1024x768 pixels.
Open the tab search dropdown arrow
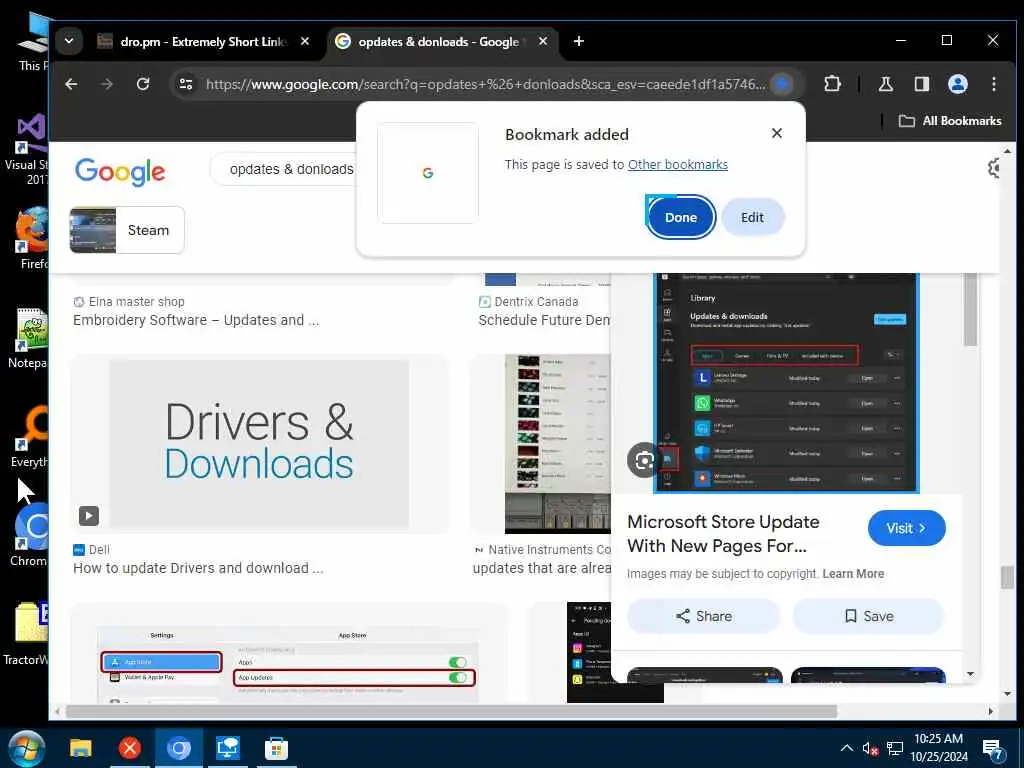point(69,41)
